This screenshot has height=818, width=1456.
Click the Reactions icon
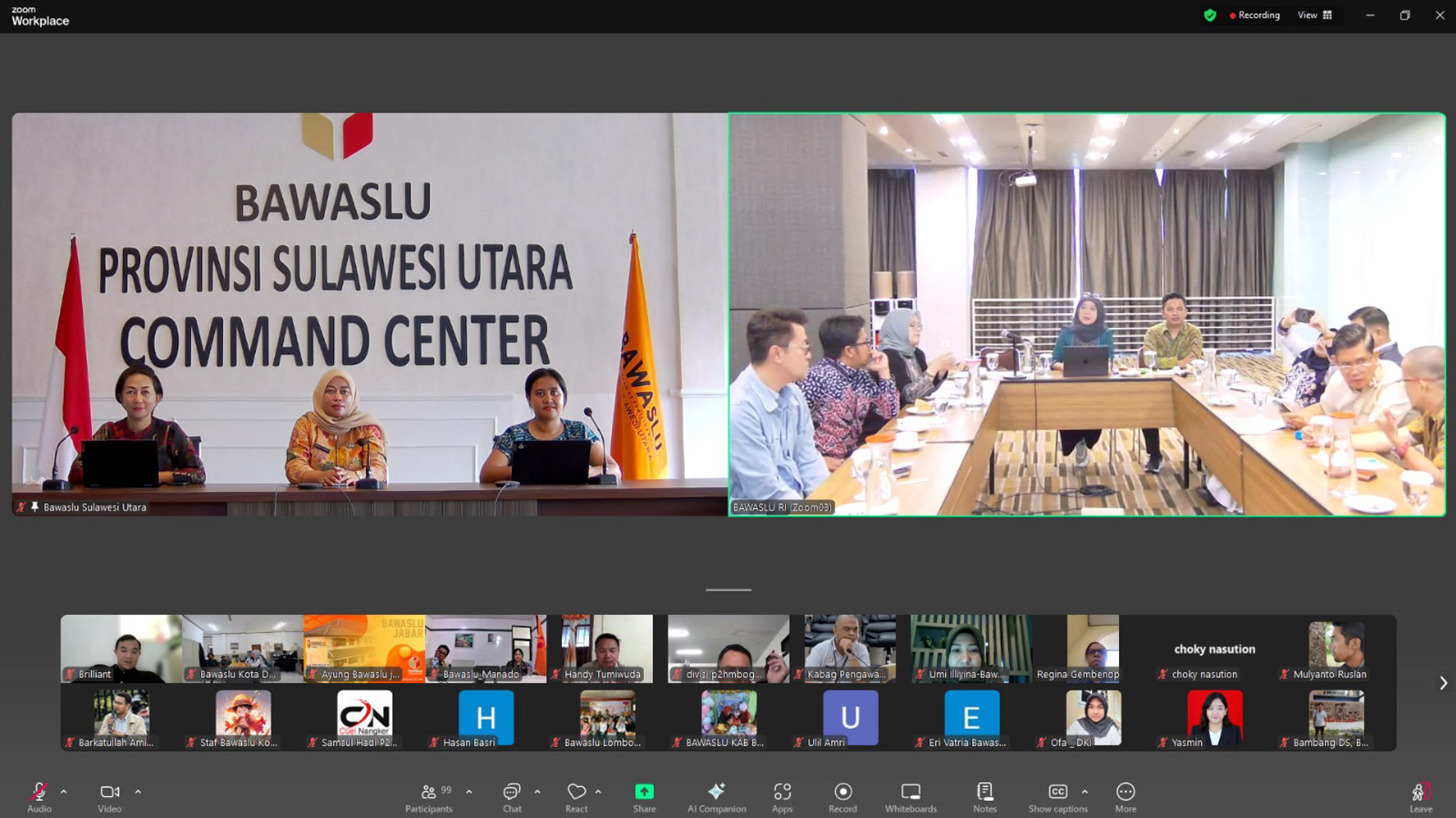click(x=577, y=791)
